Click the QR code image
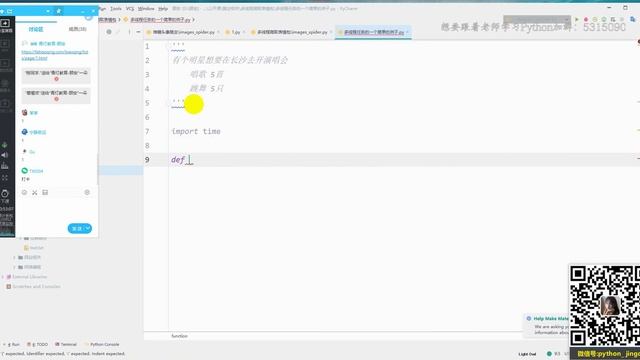The width and height of the screenshot is (640, 360). pos(605,306)
